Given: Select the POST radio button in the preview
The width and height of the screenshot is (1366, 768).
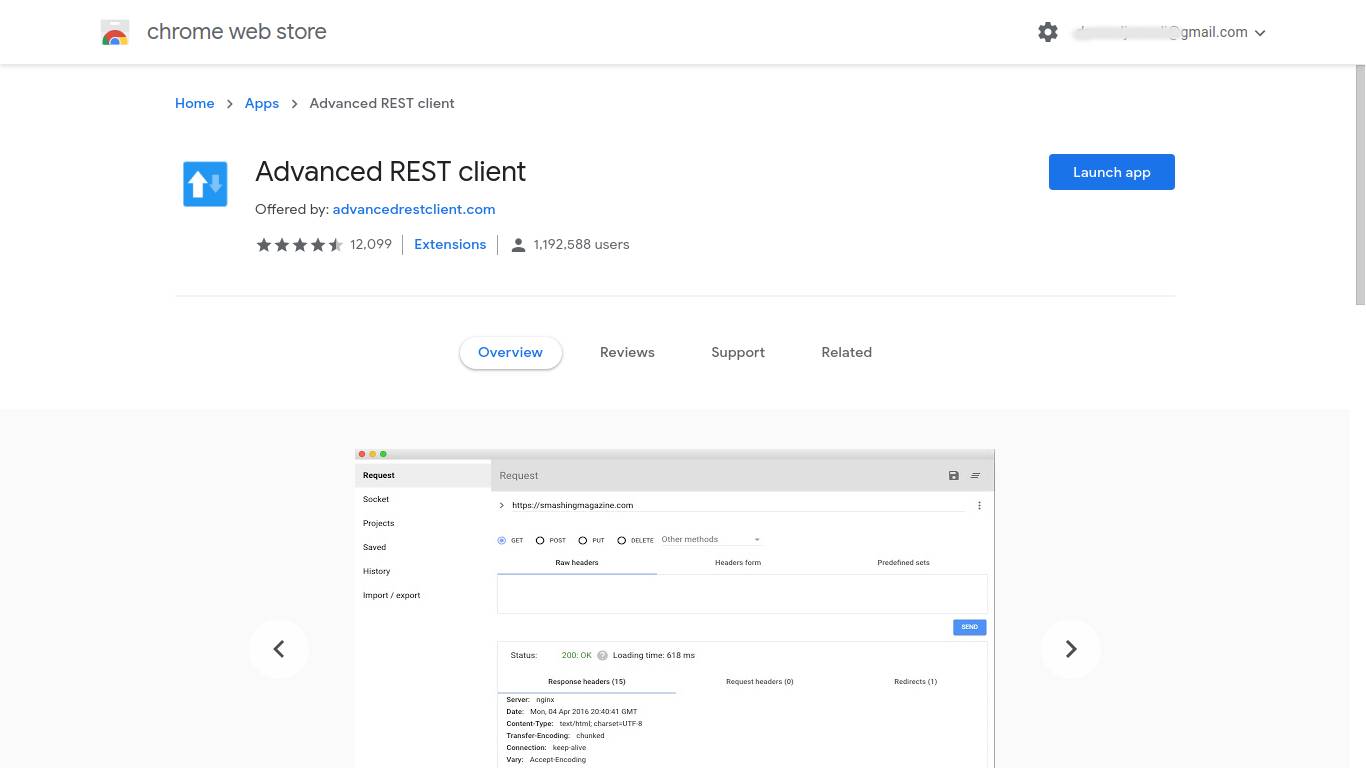Looking at the screenshot, I should 540,540.
